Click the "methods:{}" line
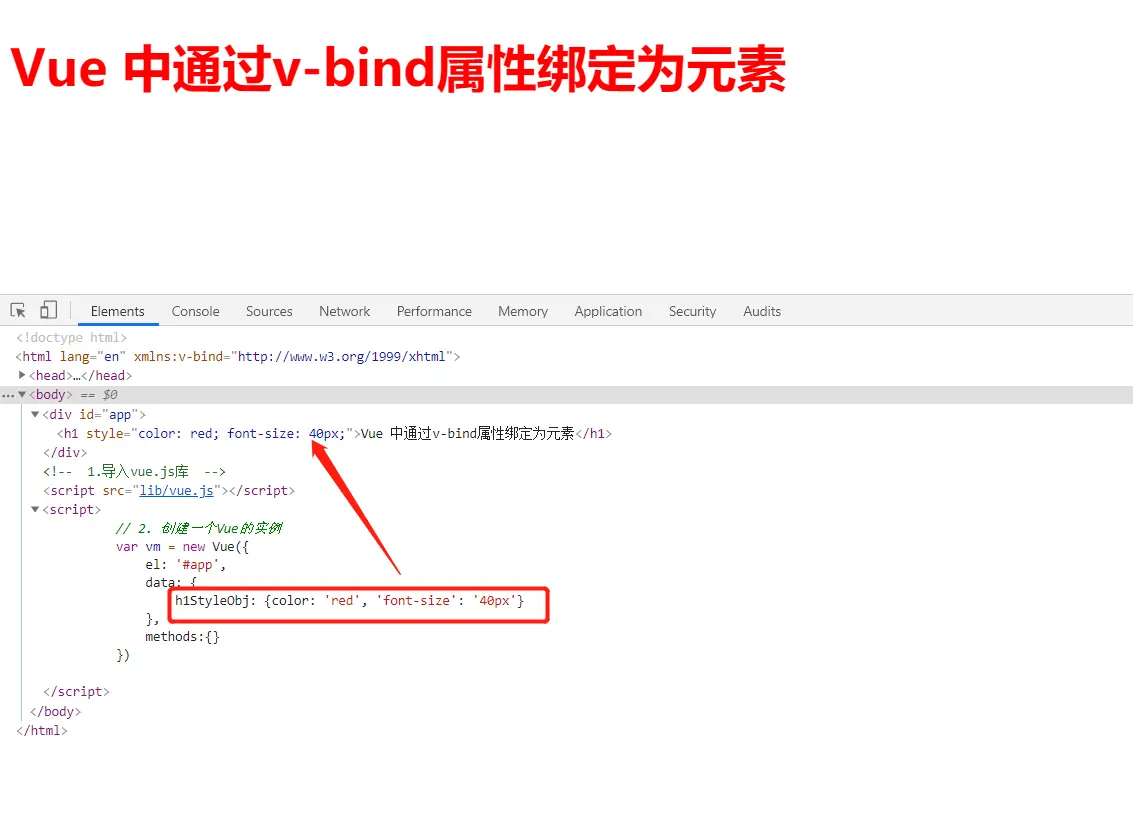The width and height of the screenshot is (1133, 821). (x=182, y=637)
